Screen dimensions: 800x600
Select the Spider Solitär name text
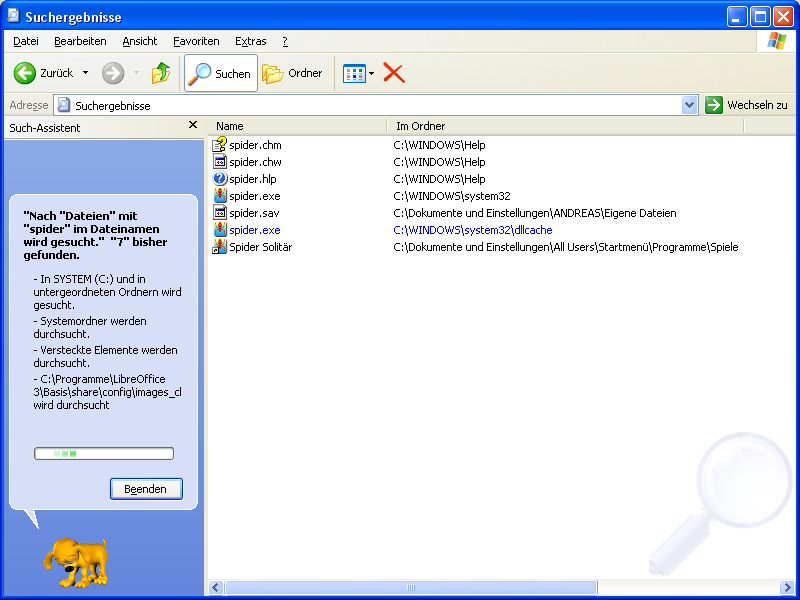point(261,247)
